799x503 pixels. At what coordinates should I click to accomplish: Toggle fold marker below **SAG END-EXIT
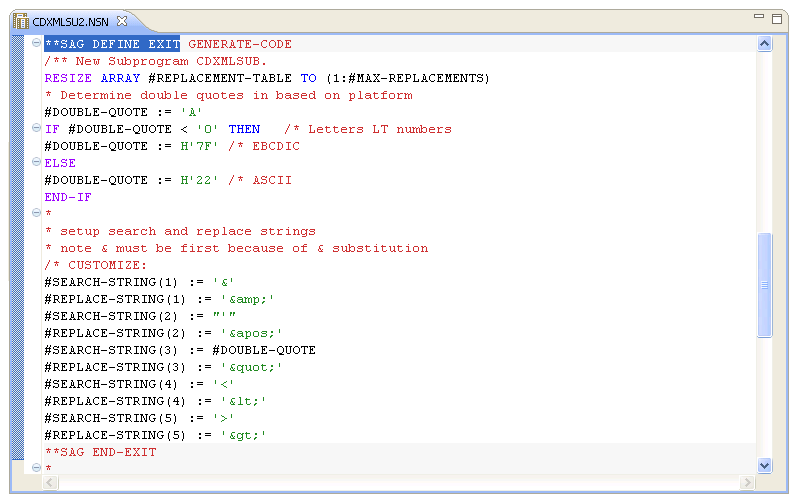point(36,468)
